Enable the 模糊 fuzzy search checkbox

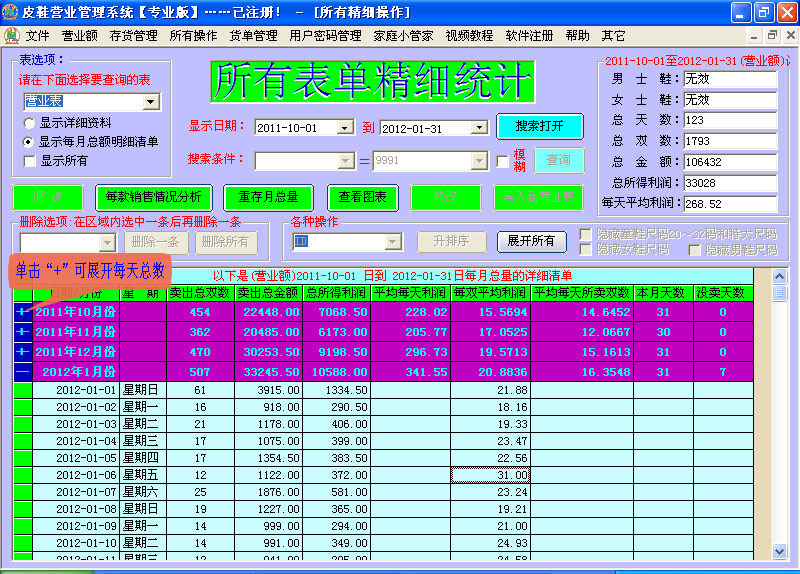point(503,161)
